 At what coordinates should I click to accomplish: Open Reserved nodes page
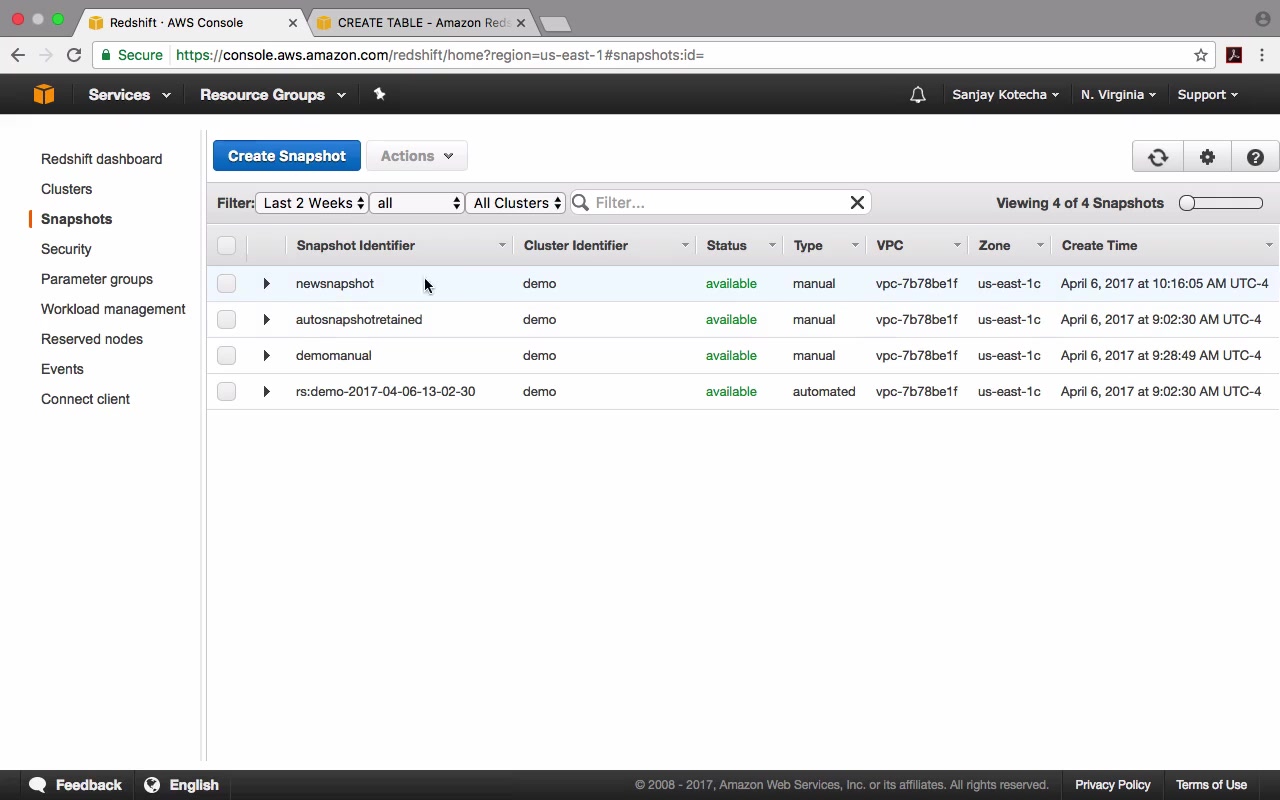click(x=92, y=339)
